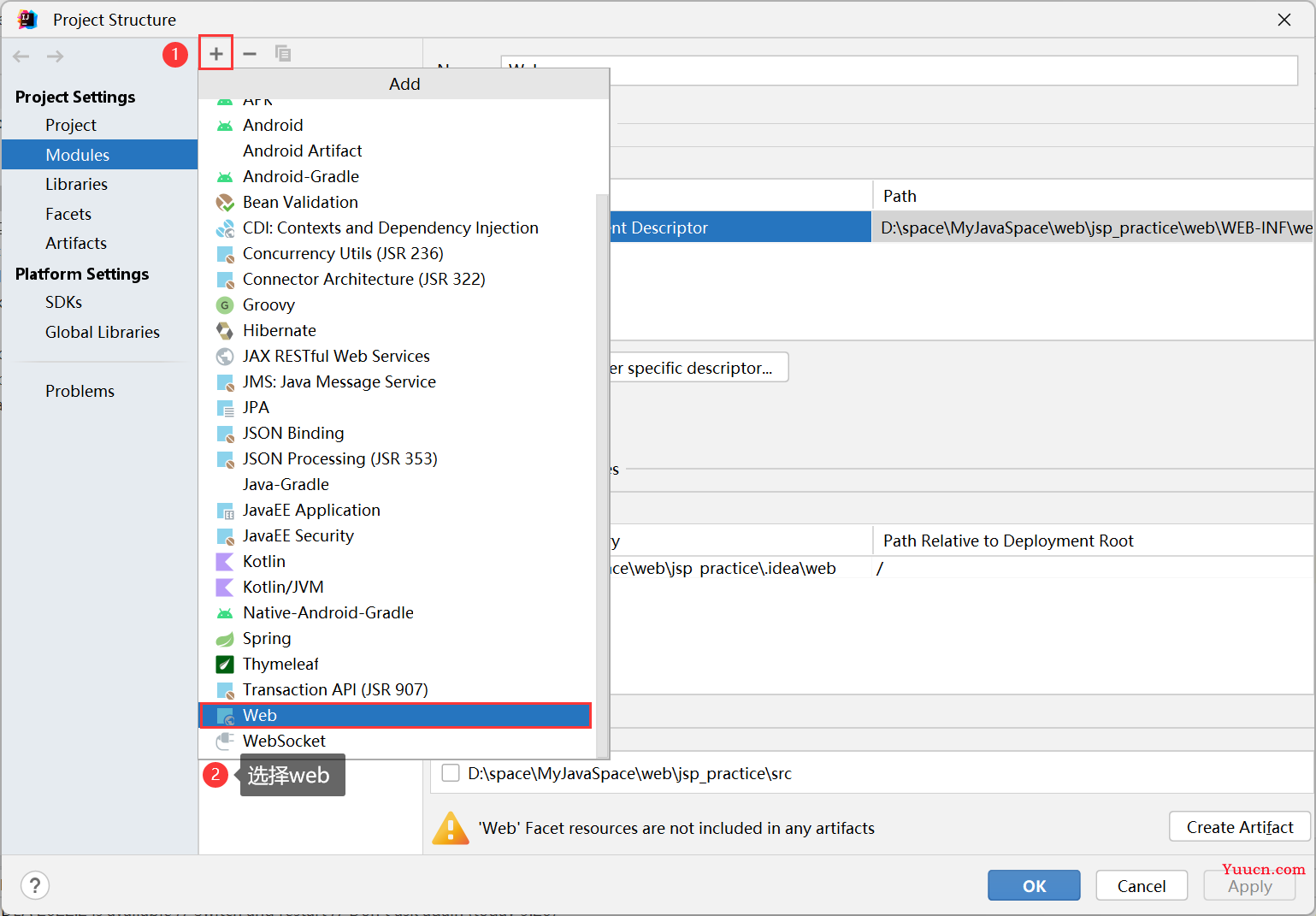This screenshot has width=1316, height=916.
Task: Choose WebSocket from the Add list
Action: (397, 741)
